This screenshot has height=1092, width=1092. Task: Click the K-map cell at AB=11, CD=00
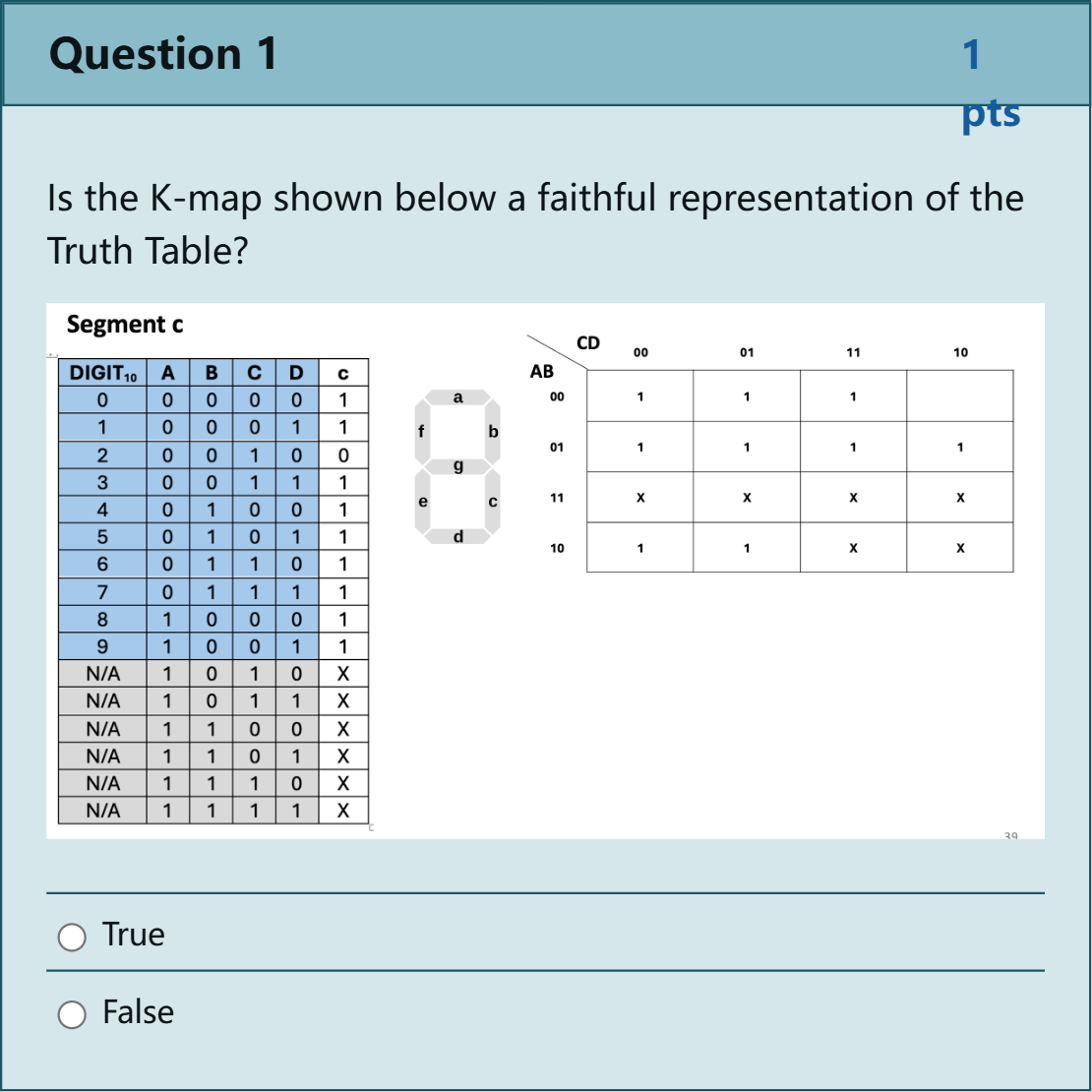point(640,498)
